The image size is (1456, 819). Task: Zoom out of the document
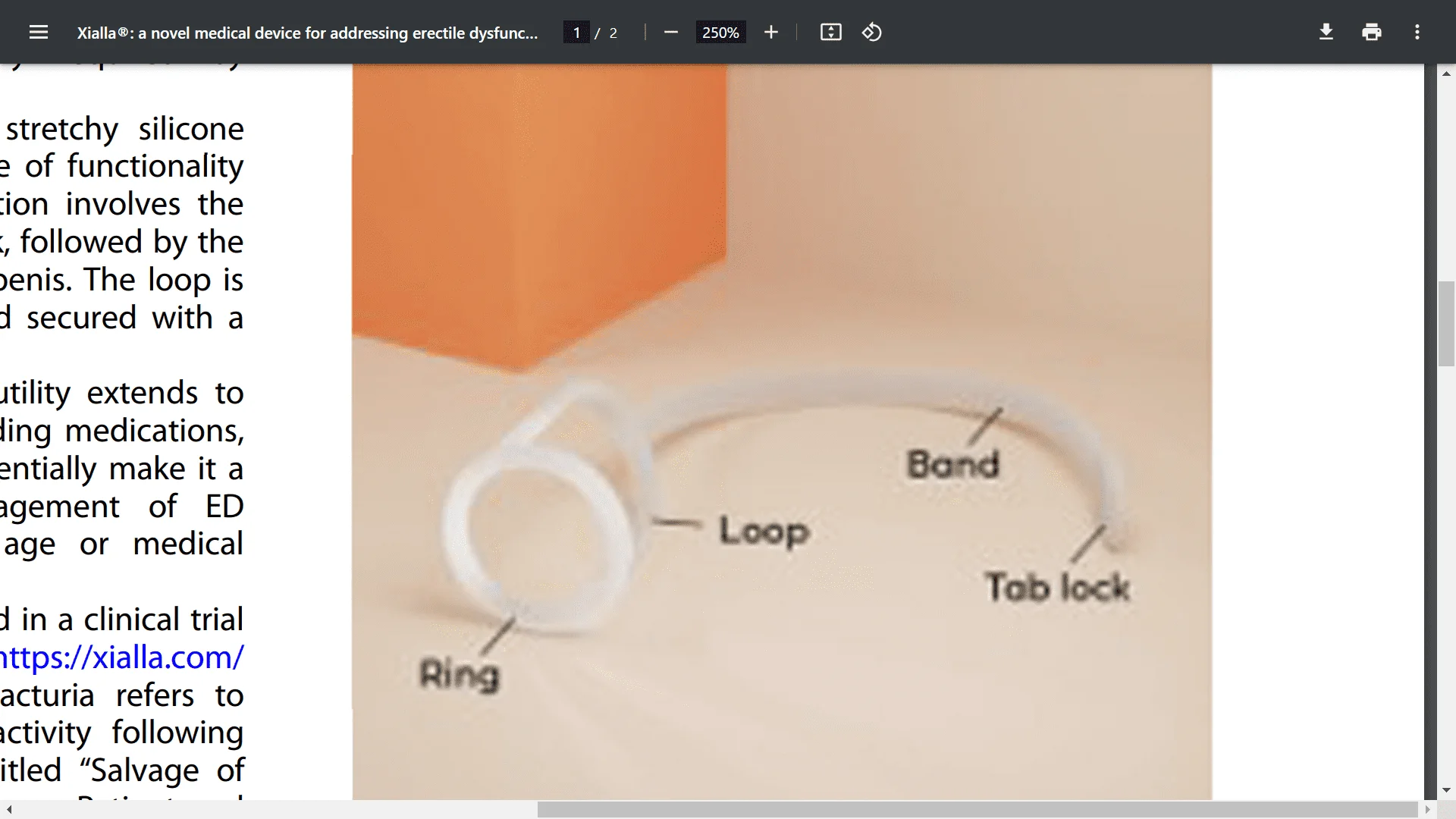click(x=670, y=32)
